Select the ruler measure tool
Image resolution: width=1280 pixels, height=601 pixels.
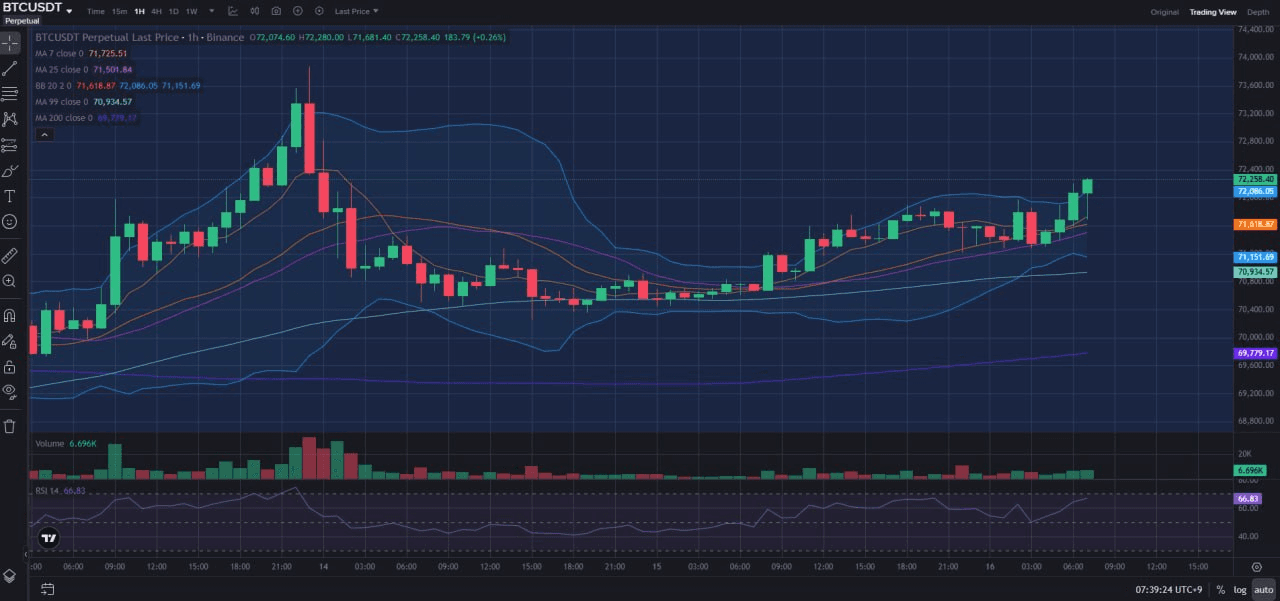coord(10,256)
